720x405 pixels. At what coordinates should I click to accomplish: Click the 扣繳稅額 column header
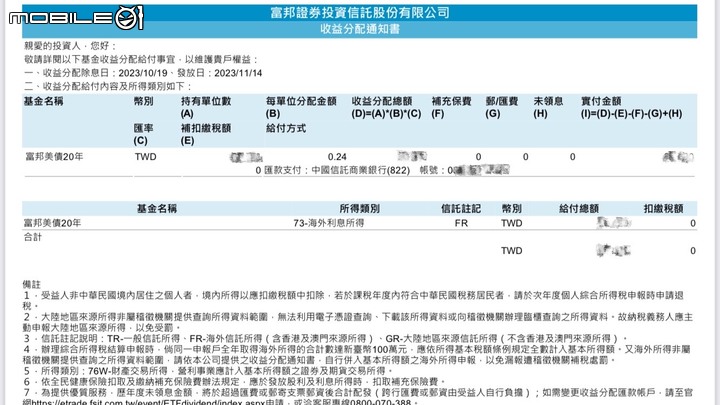coord(664,209)
